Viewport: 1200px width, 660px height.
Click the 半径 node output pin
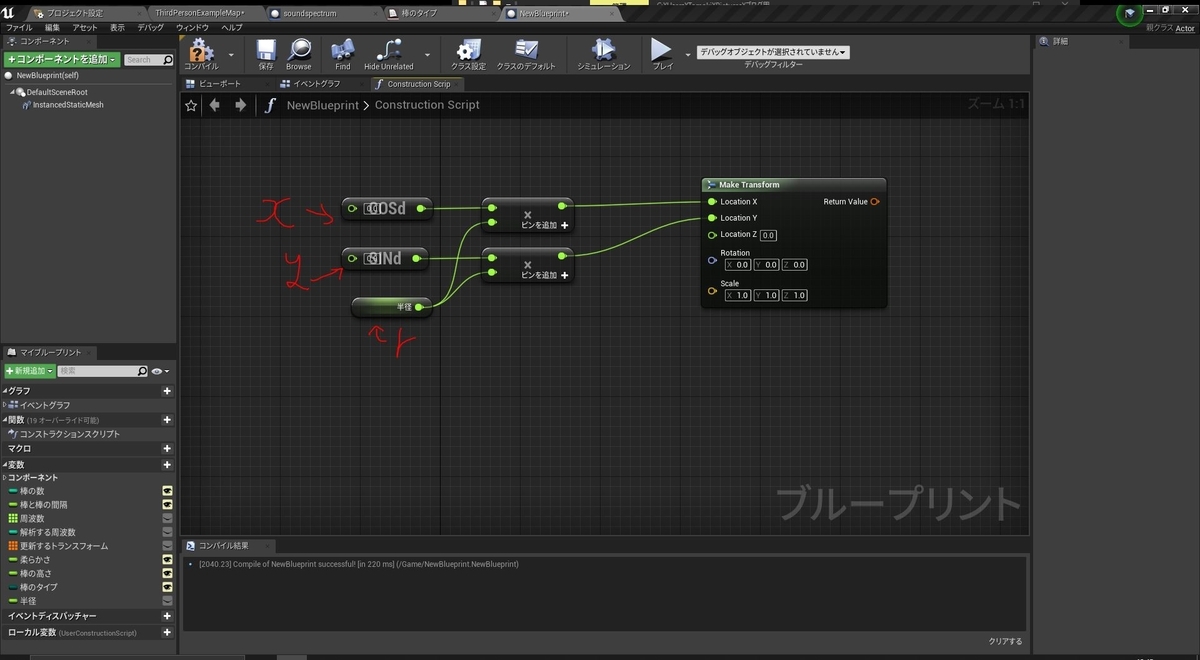(x=419, y=308)
